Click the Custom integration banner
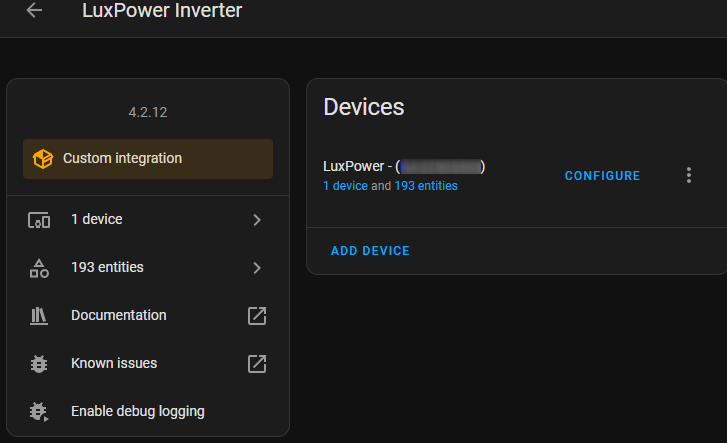 [x=148, y=159]
